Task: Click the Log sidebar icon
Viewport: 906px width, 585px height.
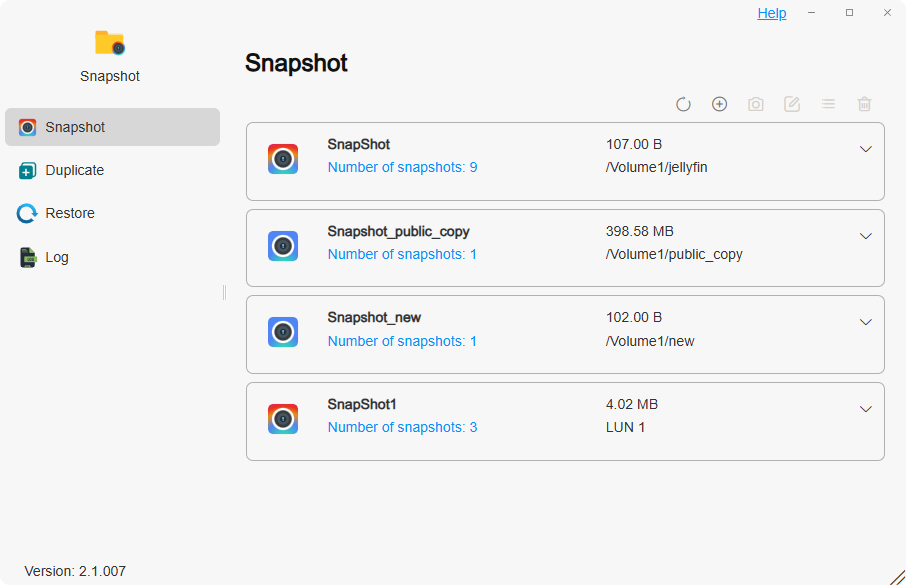Action: 27,257
